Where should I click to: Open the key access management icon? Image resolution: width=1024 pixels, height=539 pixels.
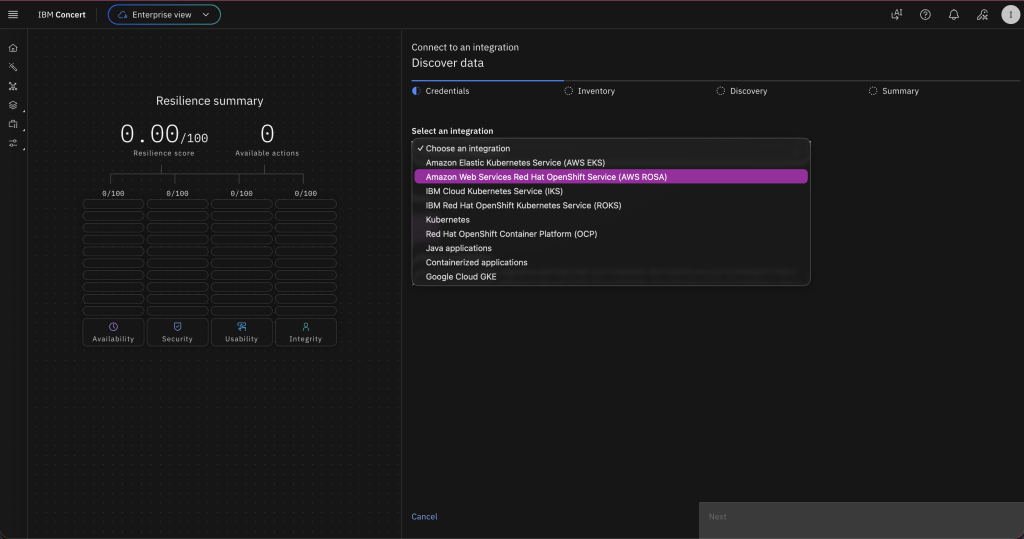(x=982, y=14)
